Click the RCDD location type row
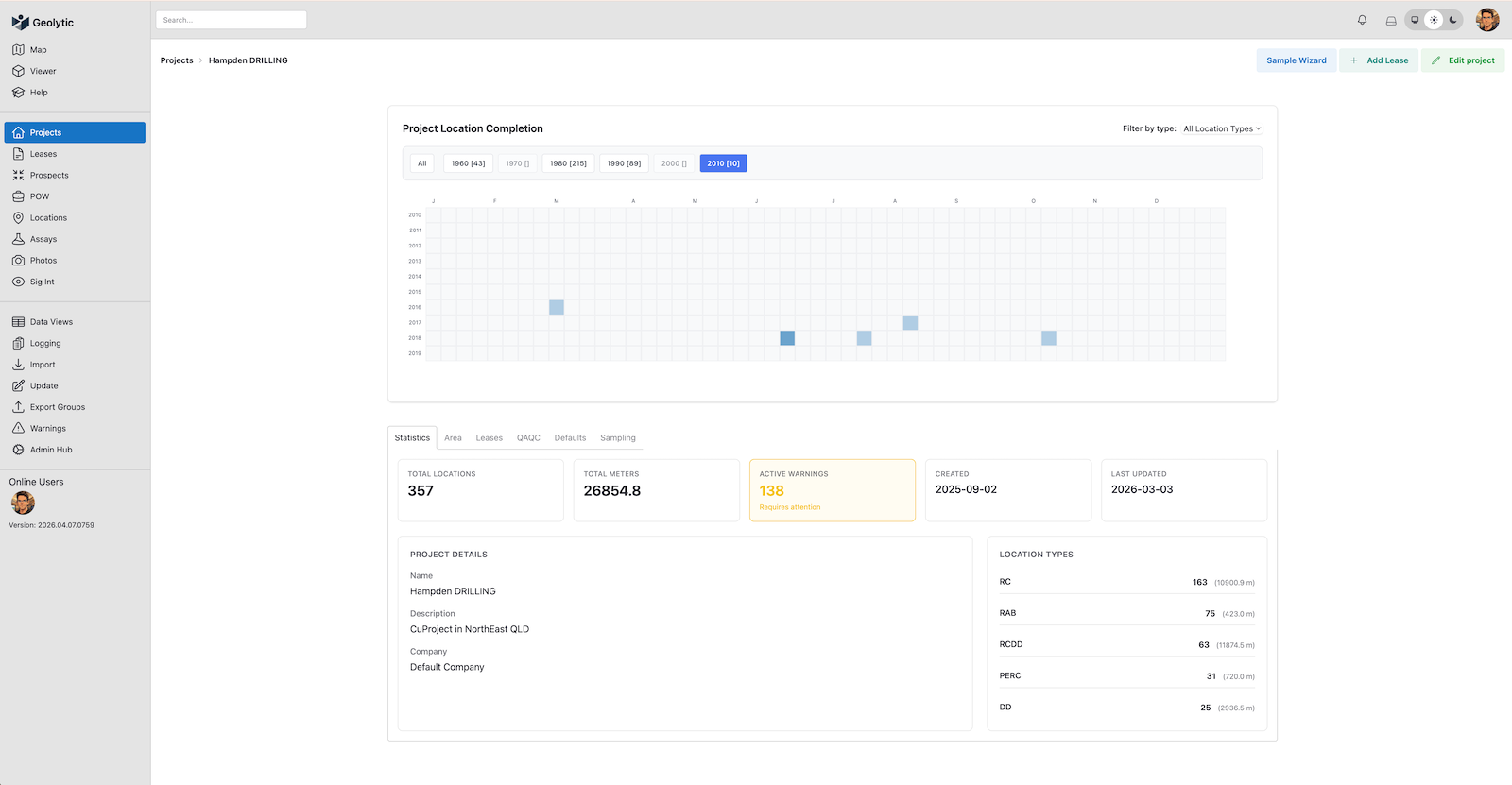 tap(1127, 644)
